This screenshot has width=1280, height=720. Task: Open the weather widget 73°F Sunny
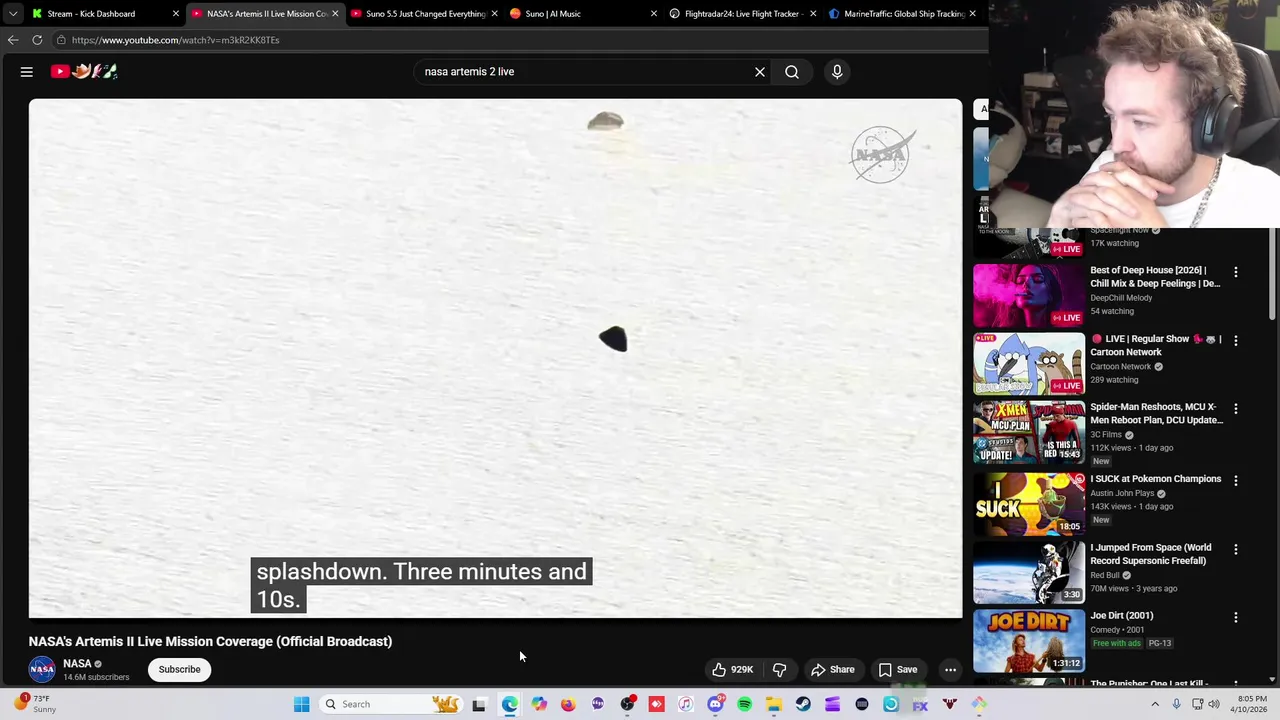click(x=35, y=704)
